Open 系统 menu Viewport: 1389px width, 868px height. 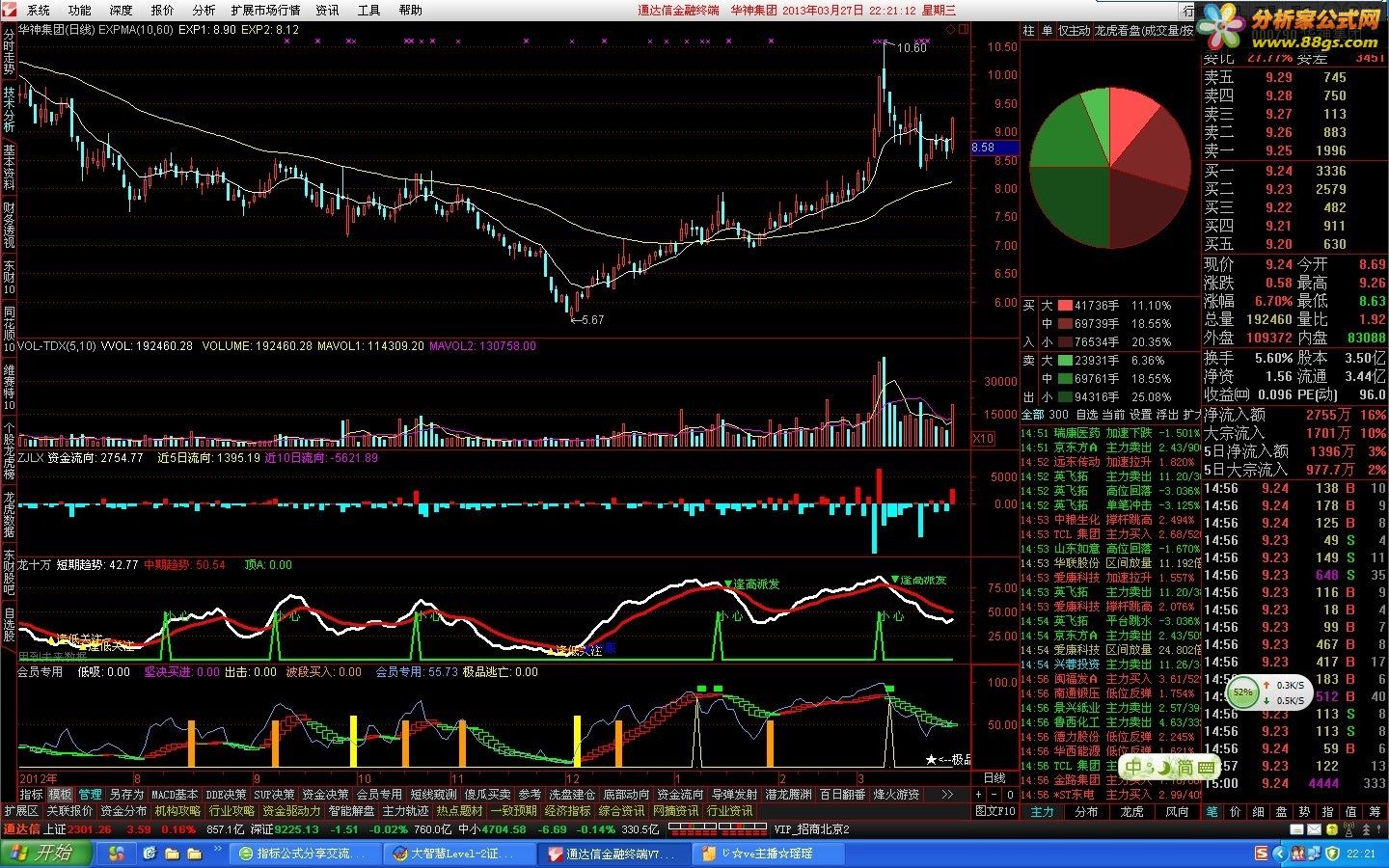click(x=39, y=10)
